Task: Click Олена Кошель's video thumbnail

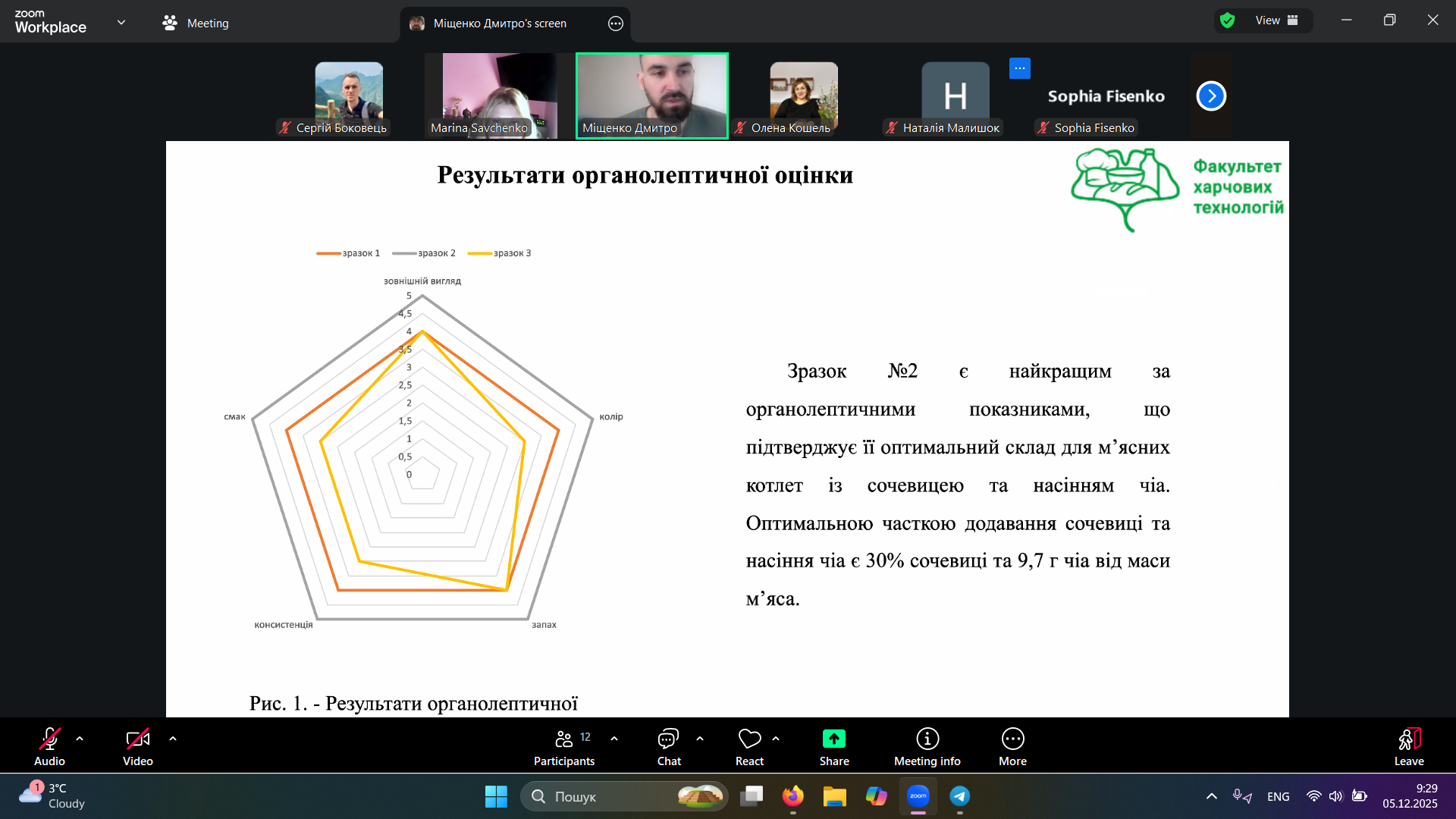Action: (x=804, y=95)
